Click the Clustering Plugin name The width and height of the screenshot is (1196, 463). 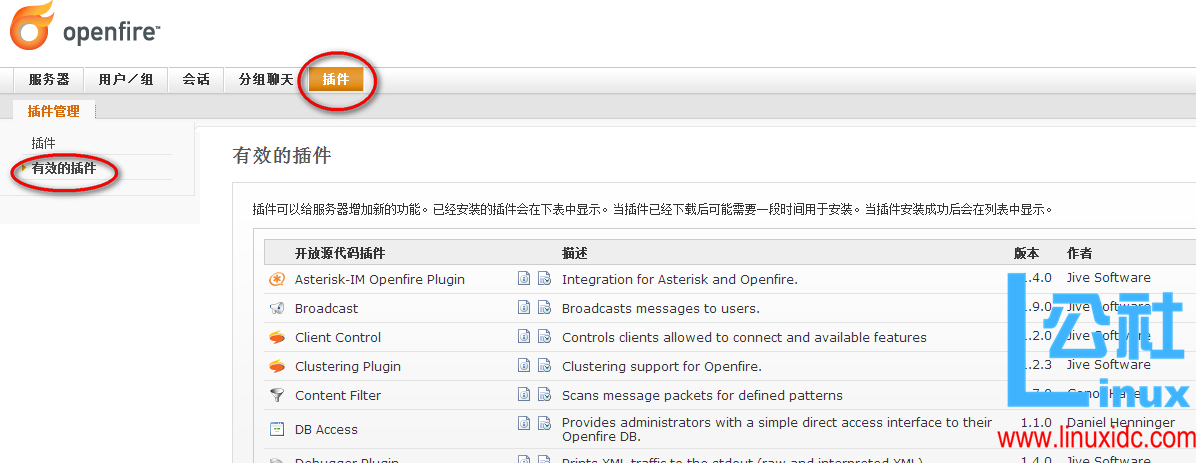(x=348, y=366)
